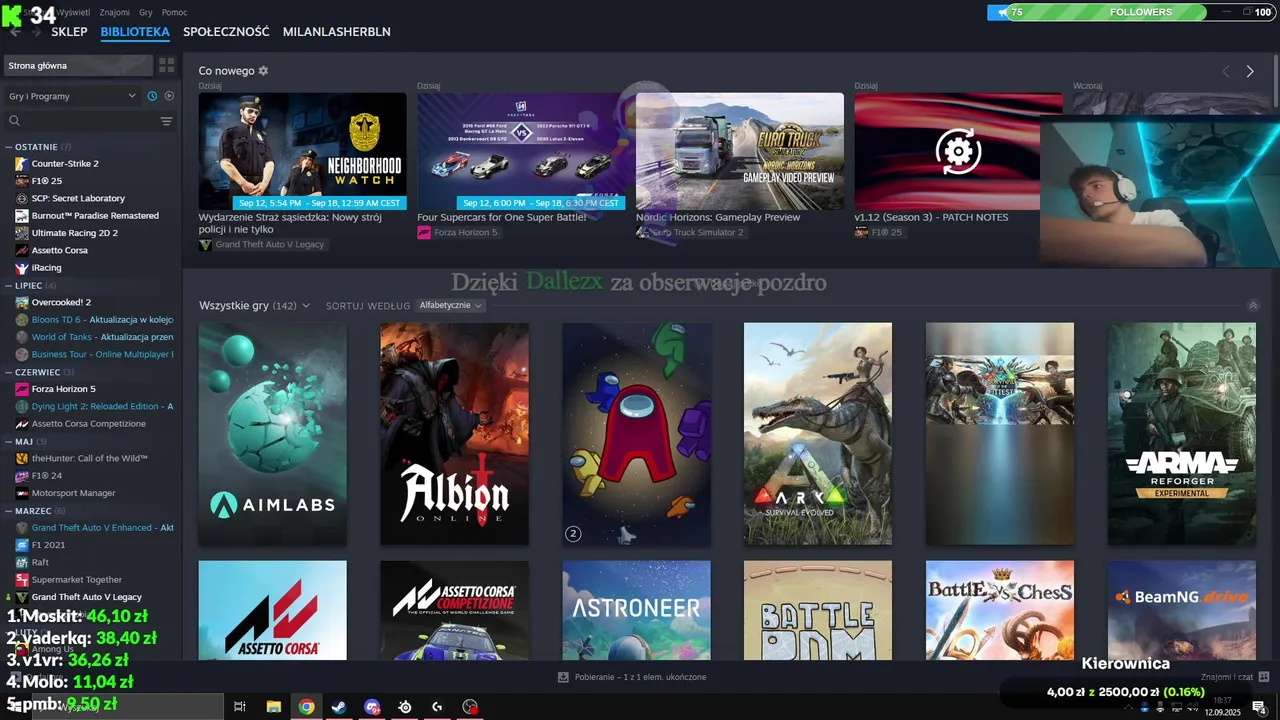Open the Co nowego settings gear
The width and height of the screenshot is (1280, 720).
click(263, 71)
